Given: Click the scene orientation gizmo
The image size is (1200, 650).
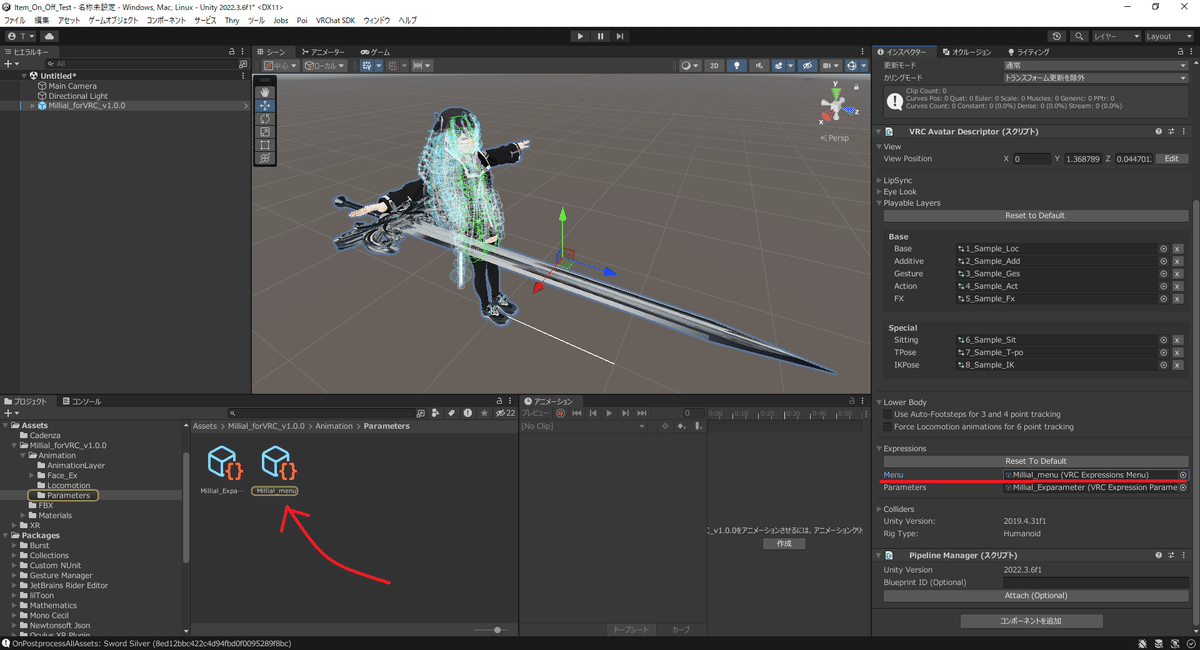Looking at the screenshot, I should pyautogui.click(x=836, y=105).
